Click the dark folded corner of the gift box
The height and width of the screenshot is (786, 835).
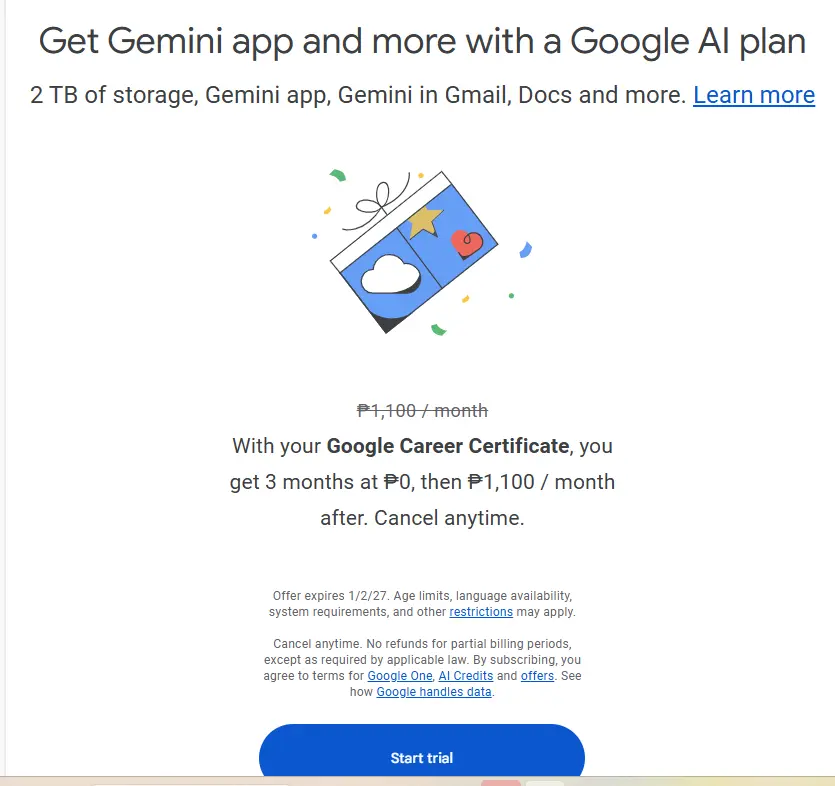click(x=392, y=322)
